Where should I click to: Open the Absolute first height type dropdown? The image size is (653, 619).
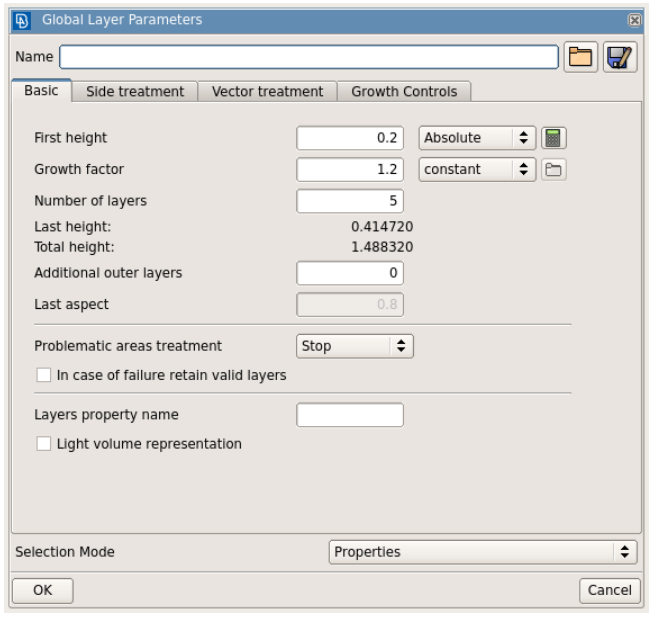click(x=477, y=138)
